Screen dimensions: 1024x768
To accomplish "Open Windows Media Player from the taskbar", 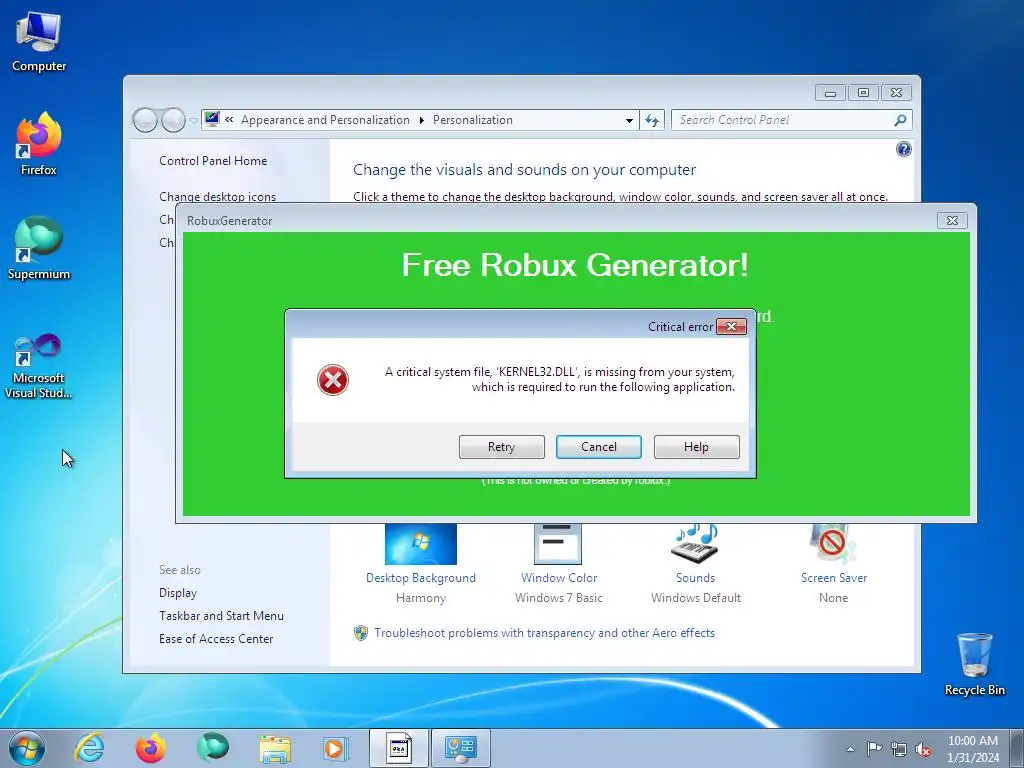I will click(336, 748).
